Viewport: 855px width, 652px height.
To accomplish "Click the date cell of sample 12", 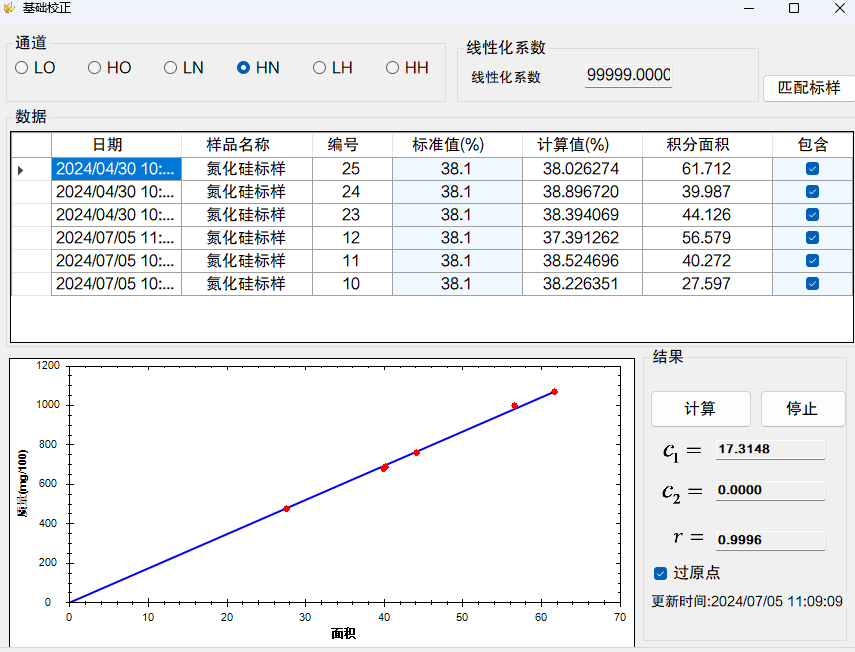I will point(116,238).
